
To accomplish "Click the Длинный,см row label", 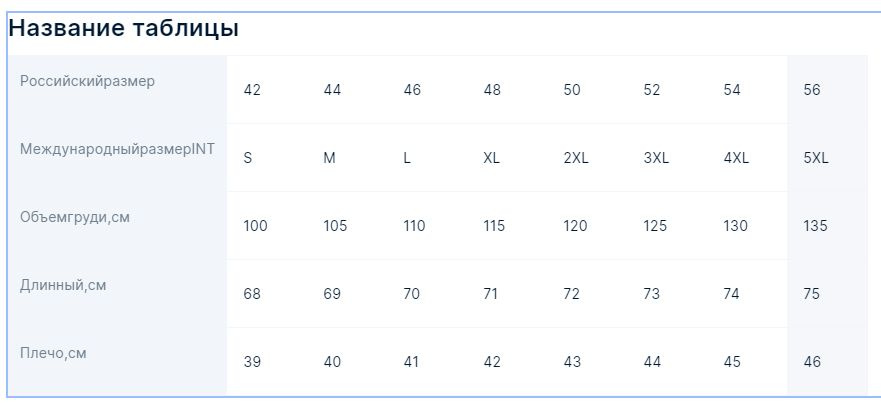I will (63, 285).
